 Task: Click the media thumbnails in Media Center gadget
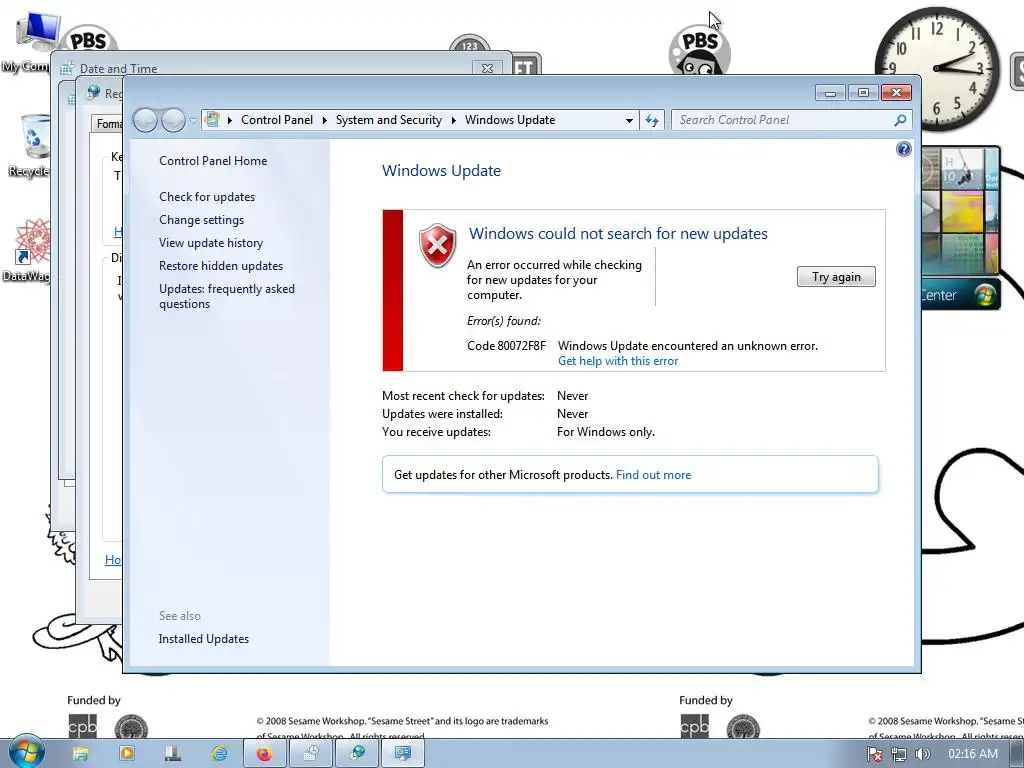click(960, 212)
